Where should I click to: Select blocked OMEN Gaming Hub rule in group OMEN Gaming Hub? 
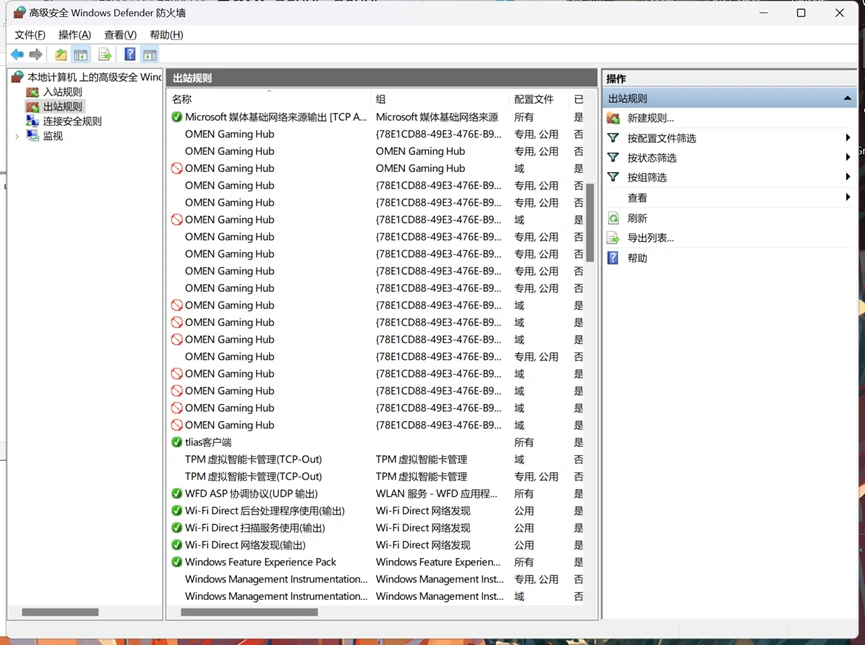377,168
